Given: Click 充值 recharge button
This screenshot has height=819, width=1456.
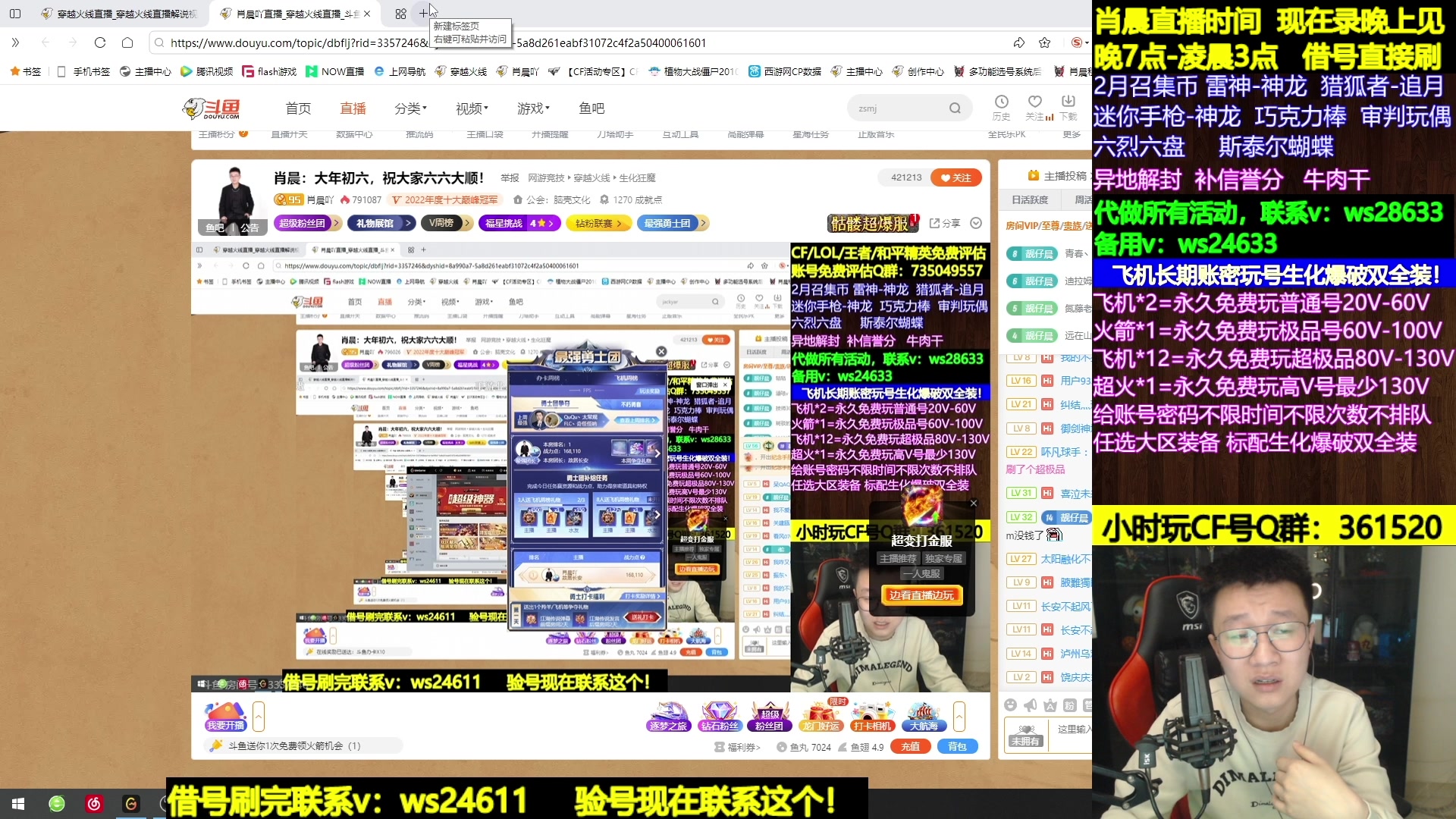Looking at the screenshot, I should pyautogui.click(x=911, y=747).
